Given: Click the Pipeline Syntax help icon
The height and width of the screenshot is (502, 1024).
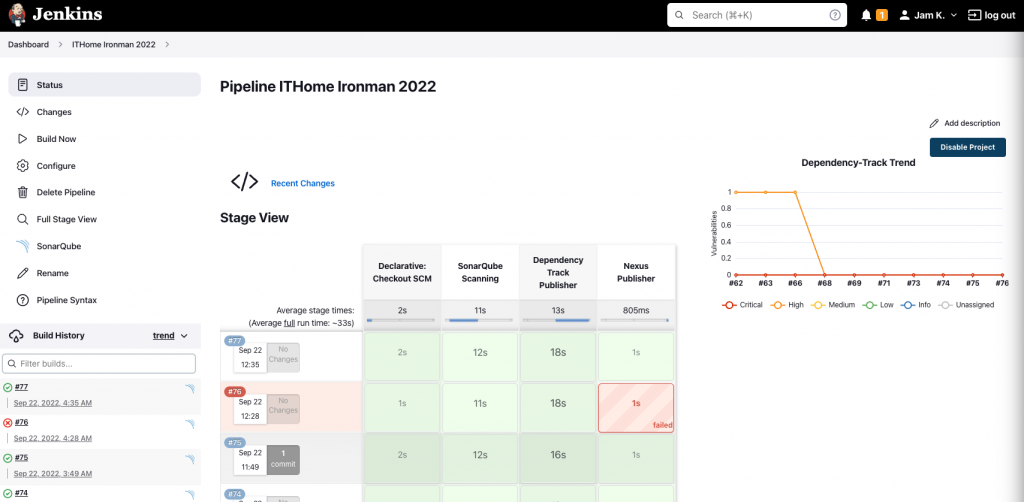Looking at the screenshot, I should click(22, 300).
